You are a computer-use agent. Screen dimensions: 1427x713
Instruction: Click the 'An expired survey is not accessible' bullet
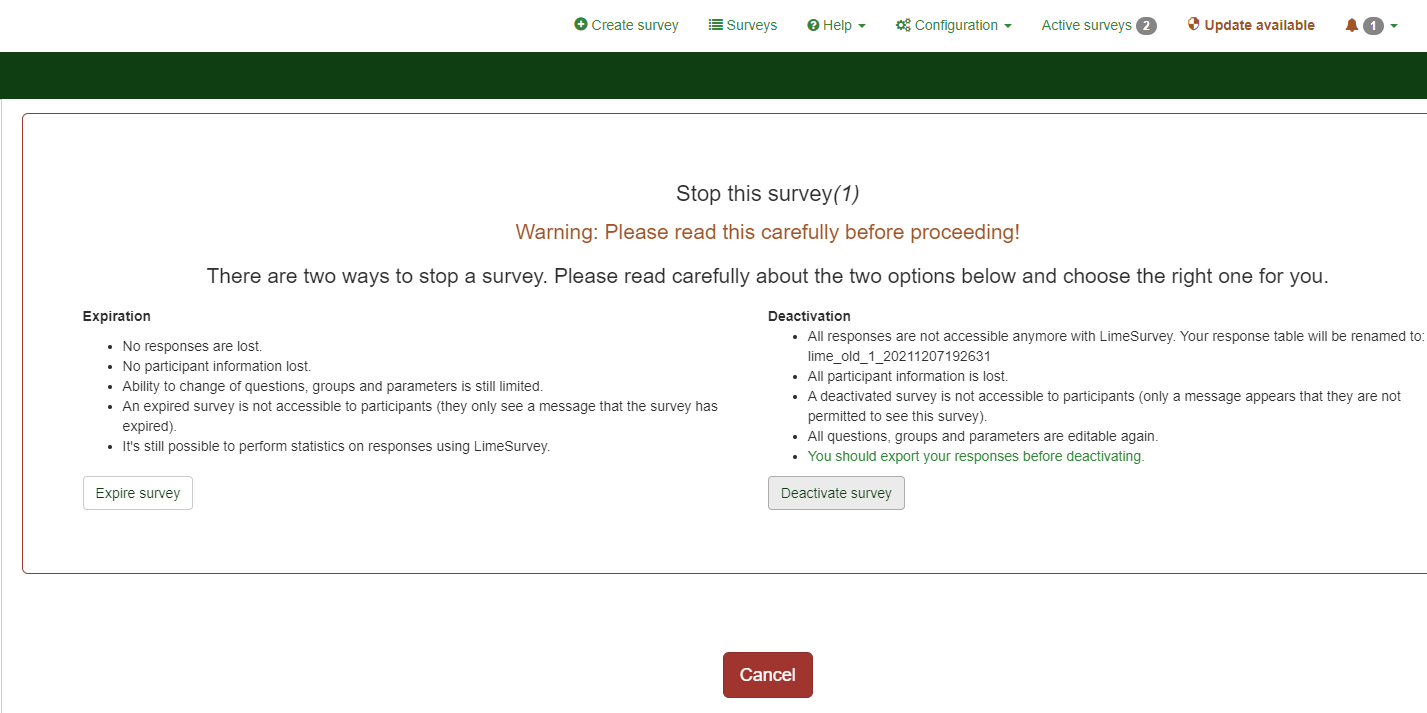[x=420, y=416]
